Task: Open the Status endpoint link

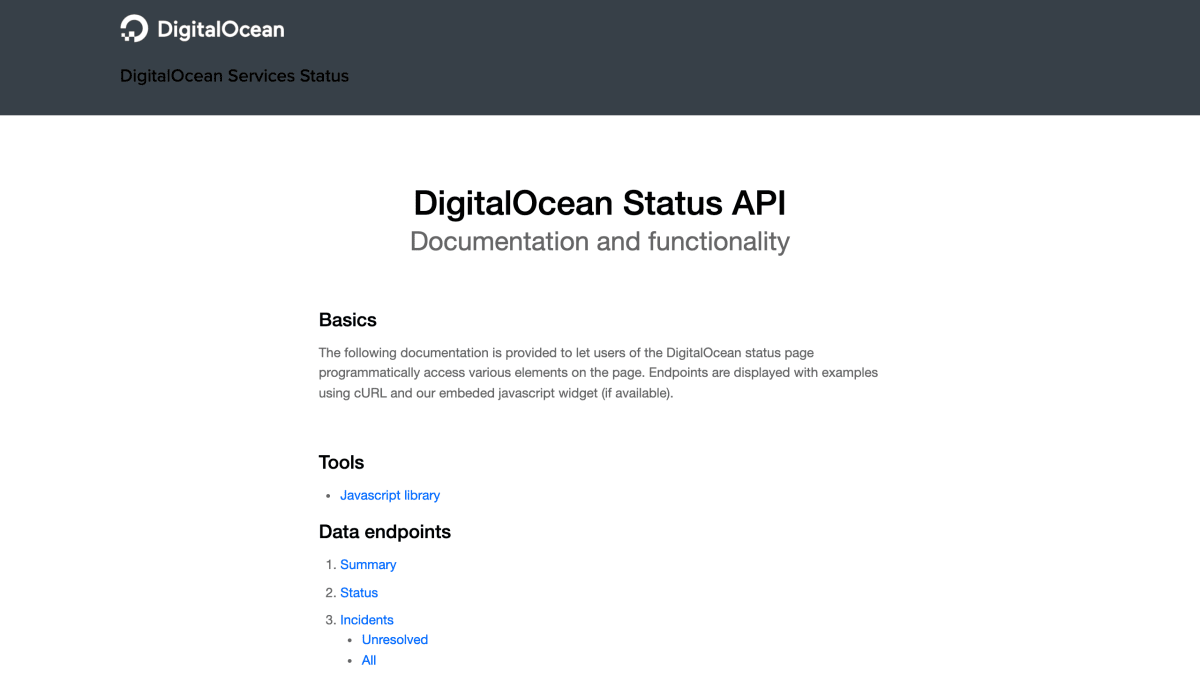Action: click(x=359, y=593)
